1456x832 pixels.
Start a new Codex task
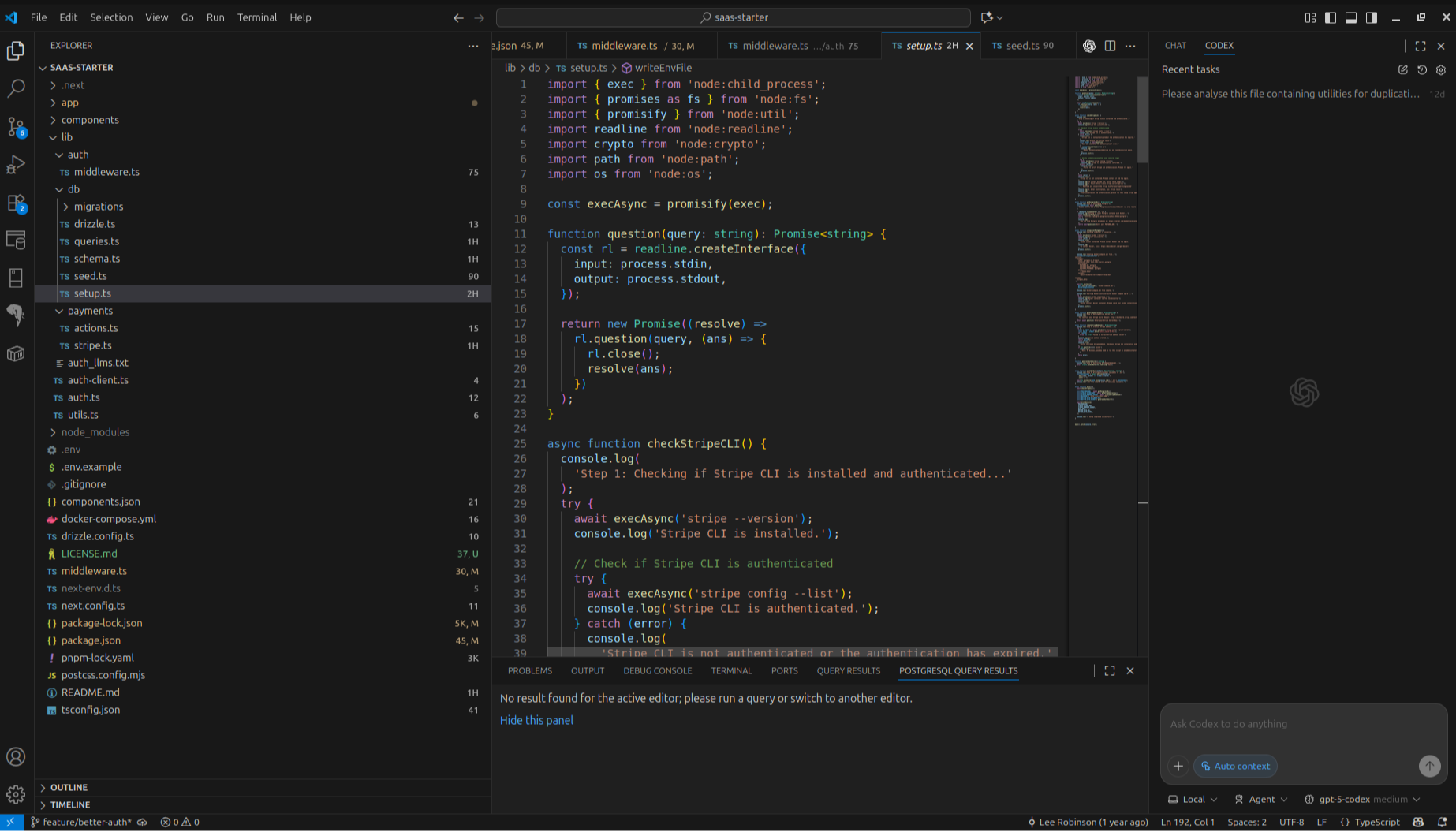1403,69
